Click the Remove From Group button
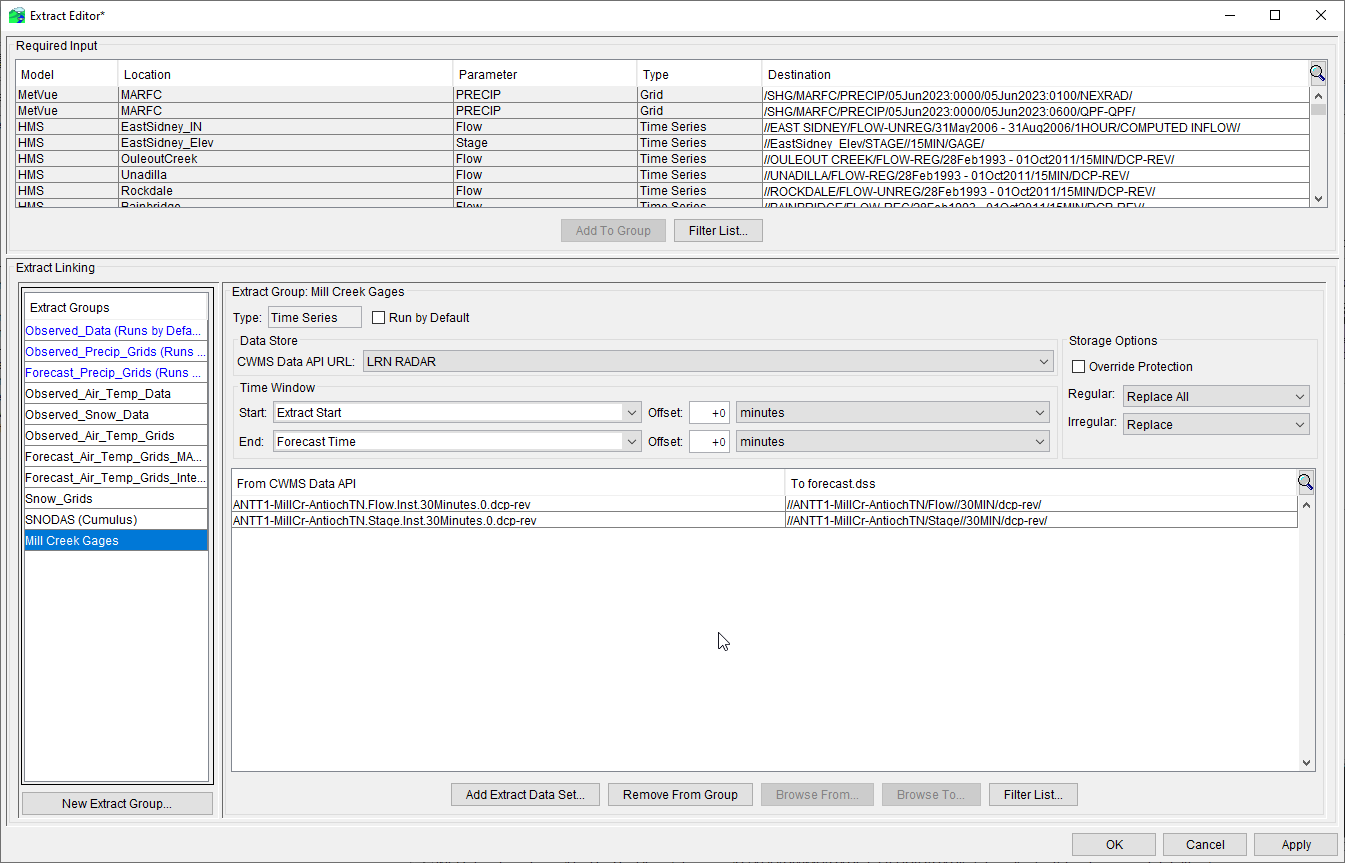 coord(680,794)
